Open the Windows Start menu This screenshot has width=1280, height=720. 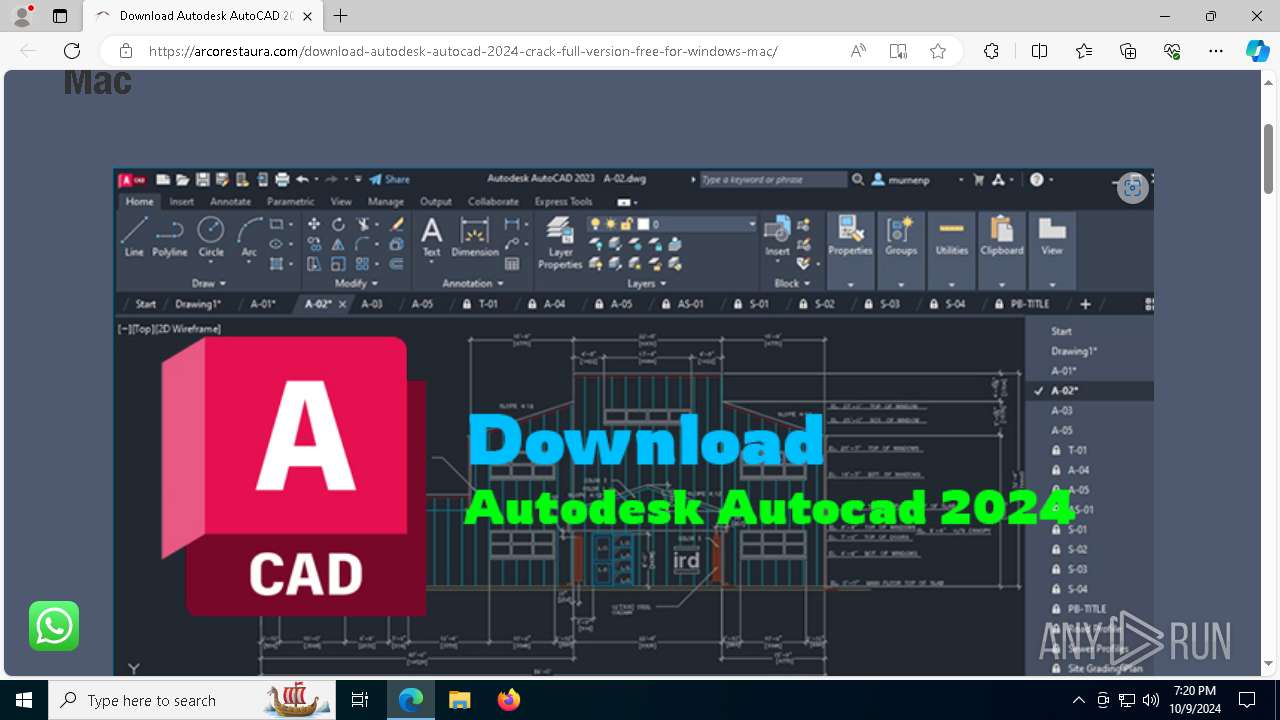pyautogui.click(x=24, y=700)
